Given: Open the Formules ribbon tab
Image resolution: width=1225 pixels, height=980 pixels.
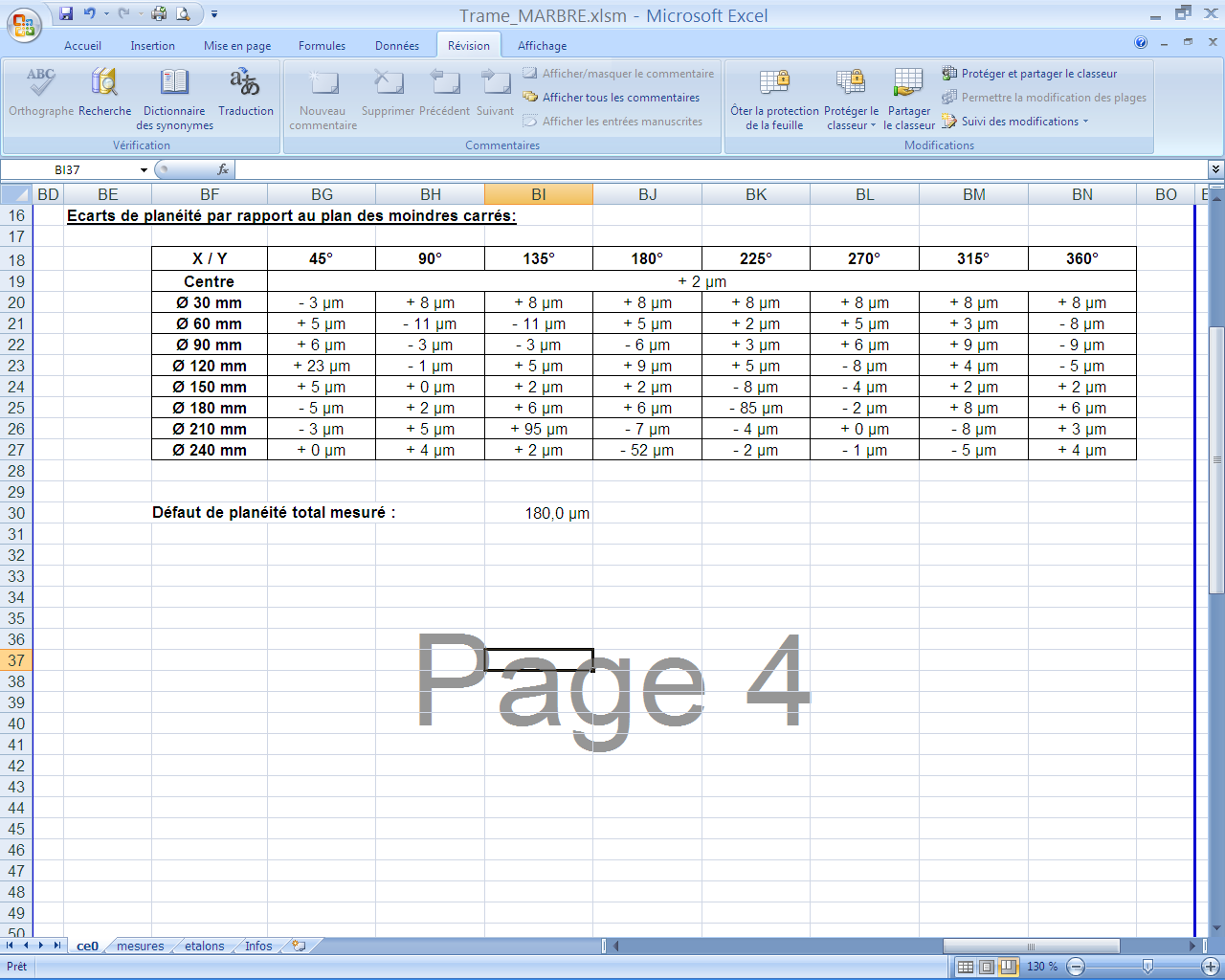Looking at the screenshot, I should [322, 46].
